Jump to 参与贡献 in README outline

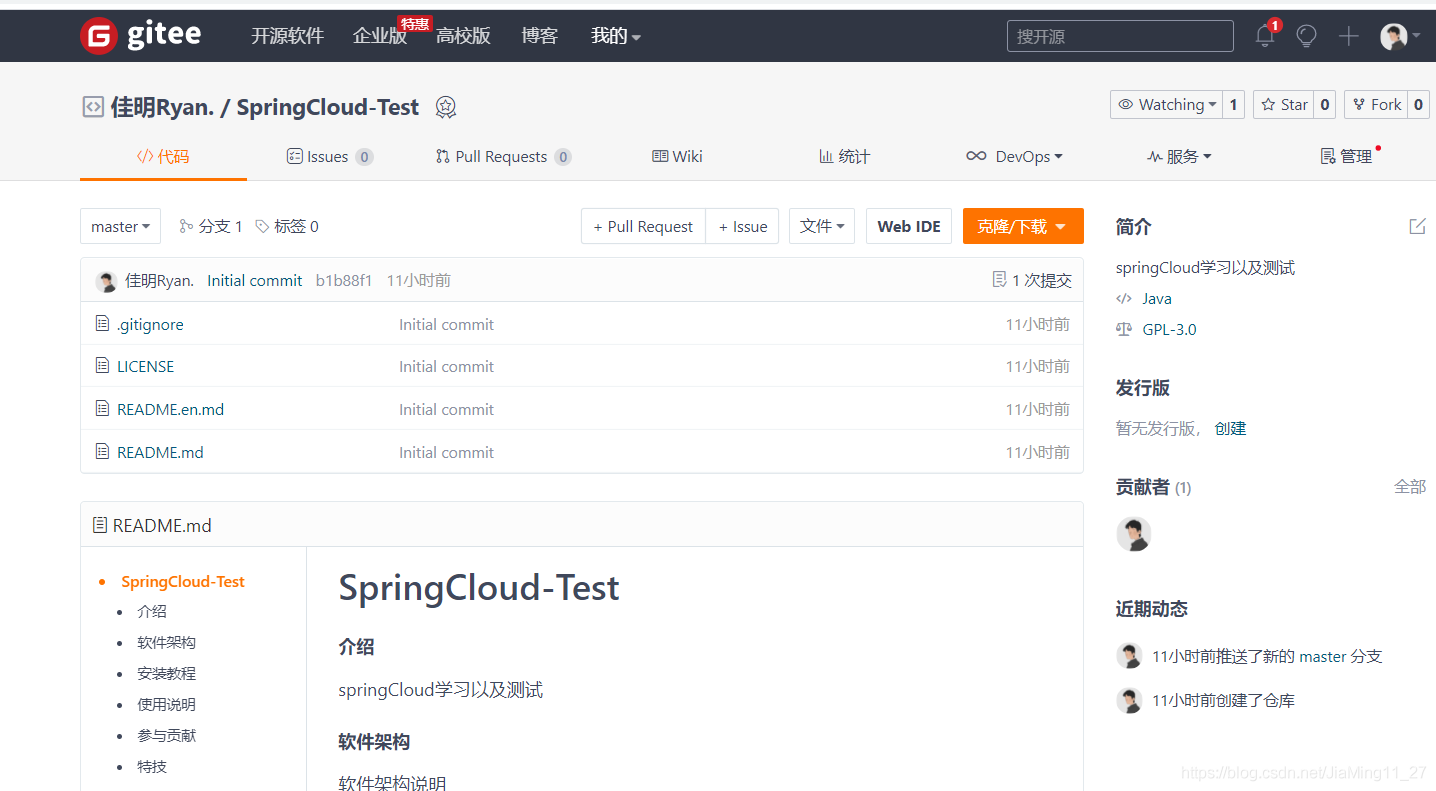166,735
